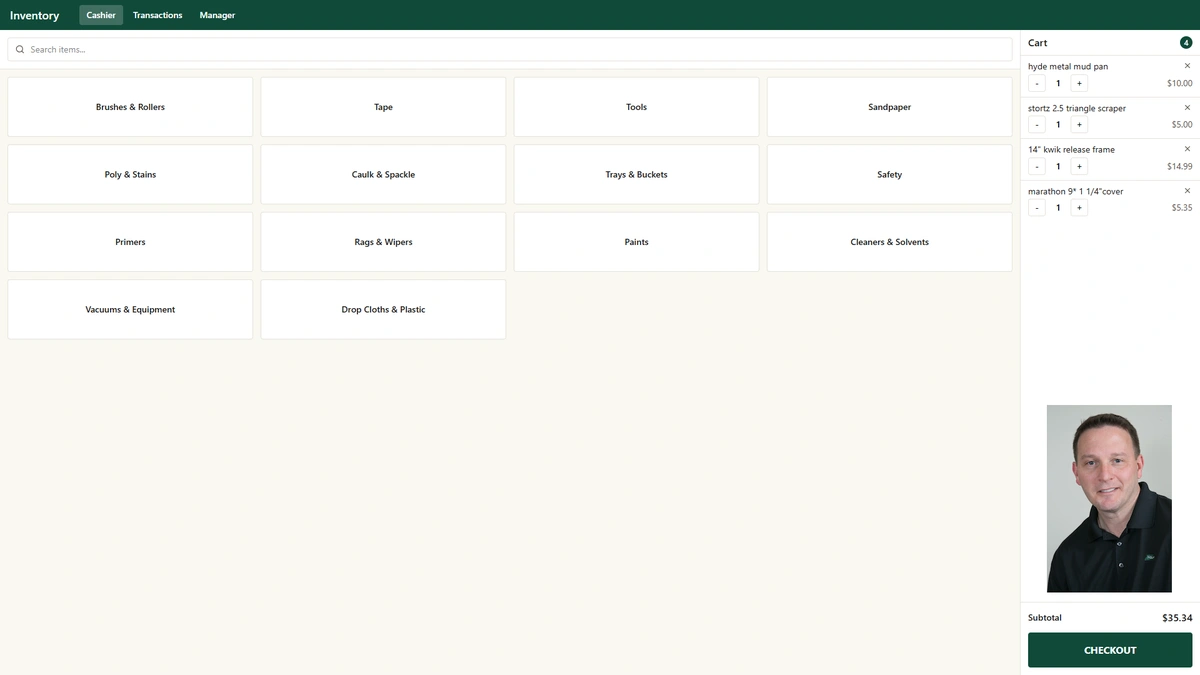Open the Transactions tab

[x=157, y=15]
